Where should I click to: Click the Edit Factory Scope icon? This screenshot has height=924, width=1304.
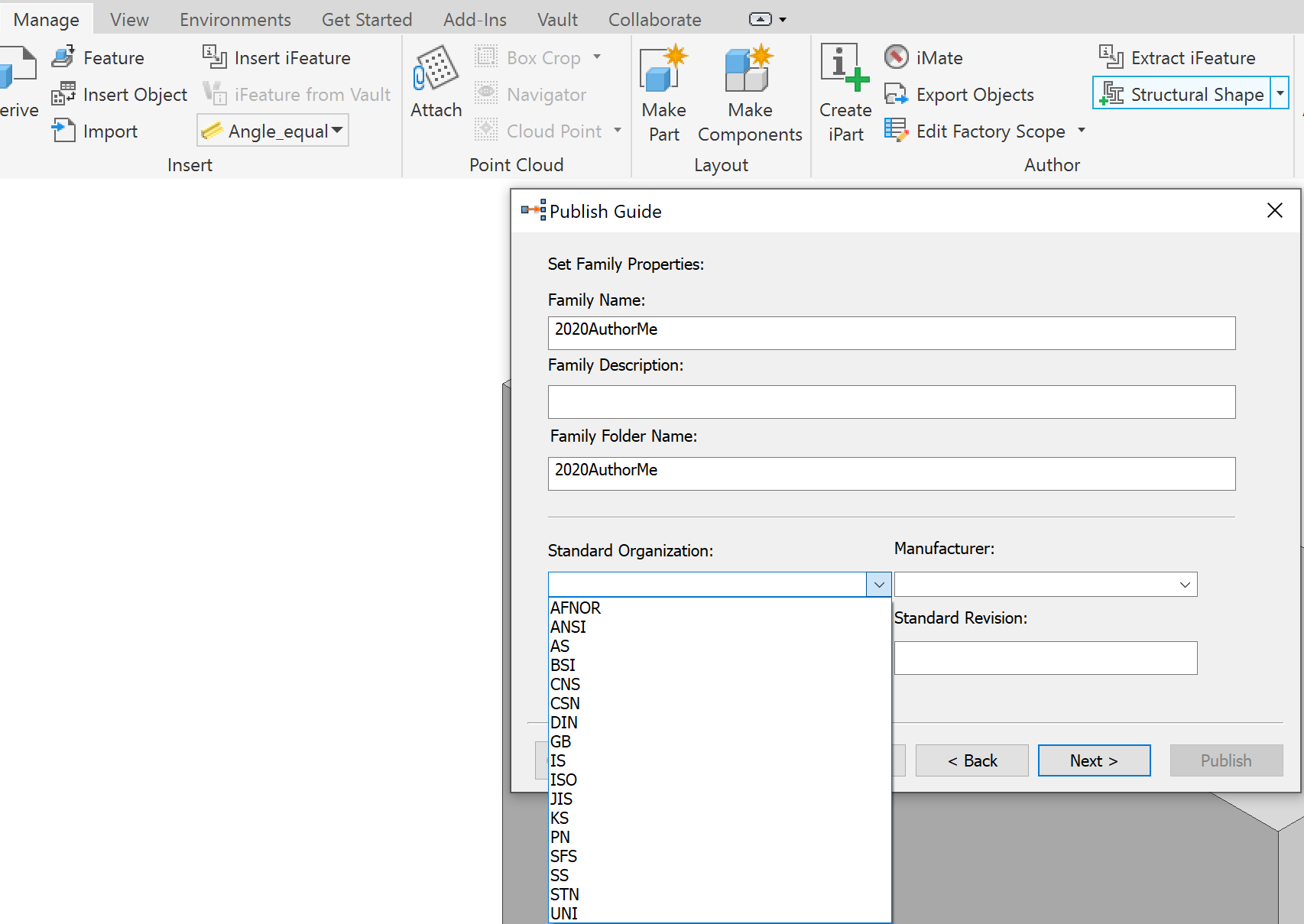[896, 130]
